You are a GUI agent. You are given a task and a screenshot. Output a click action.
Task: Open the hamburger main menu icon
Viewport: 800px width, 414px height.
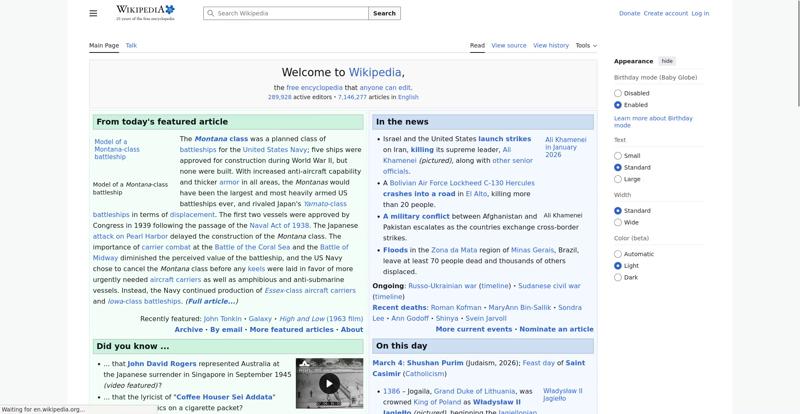(93, 13)
